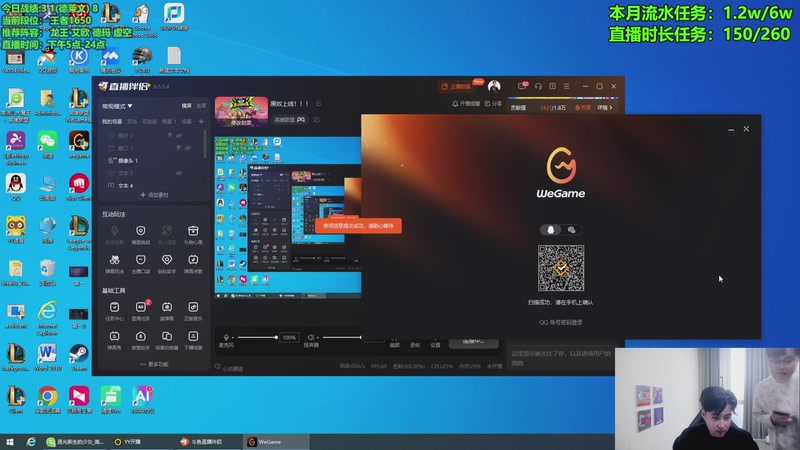Screen dimensions: 800x450
Task: Switch the layout to 横屏
Action: tap(187, 106)
